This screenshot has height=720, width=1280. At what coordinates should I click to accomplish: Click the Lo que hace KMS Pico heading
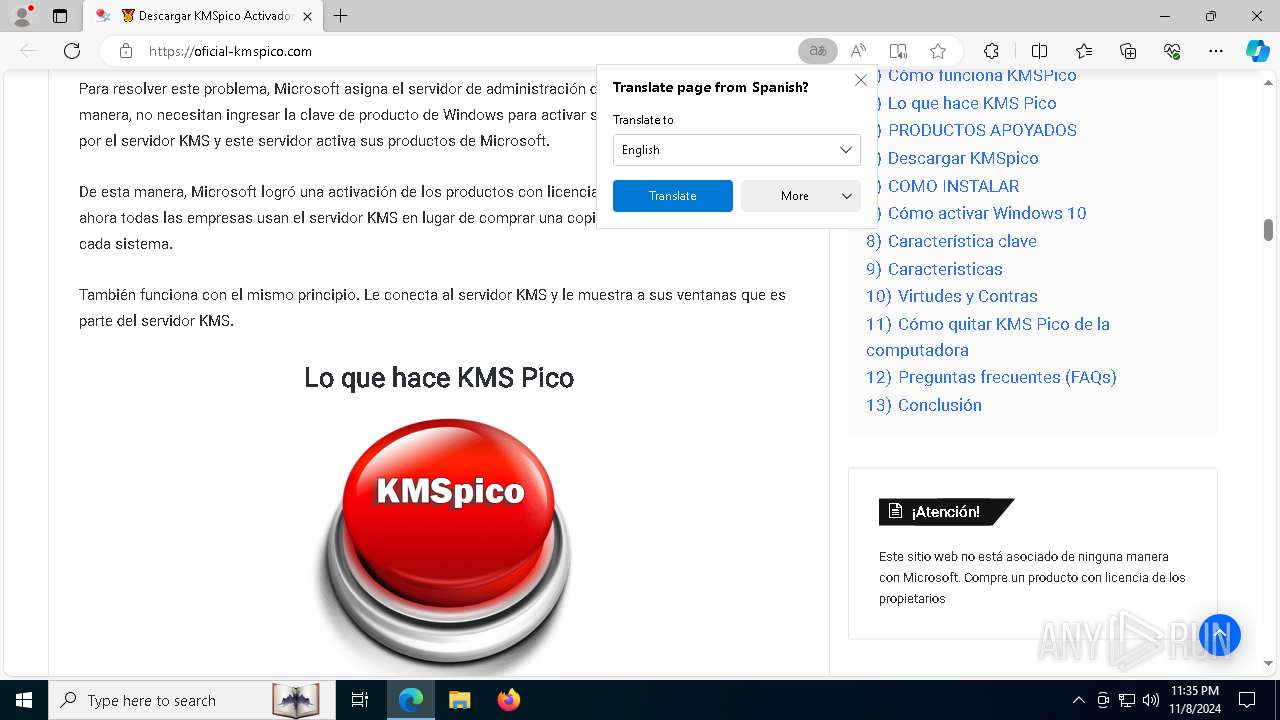439,378
